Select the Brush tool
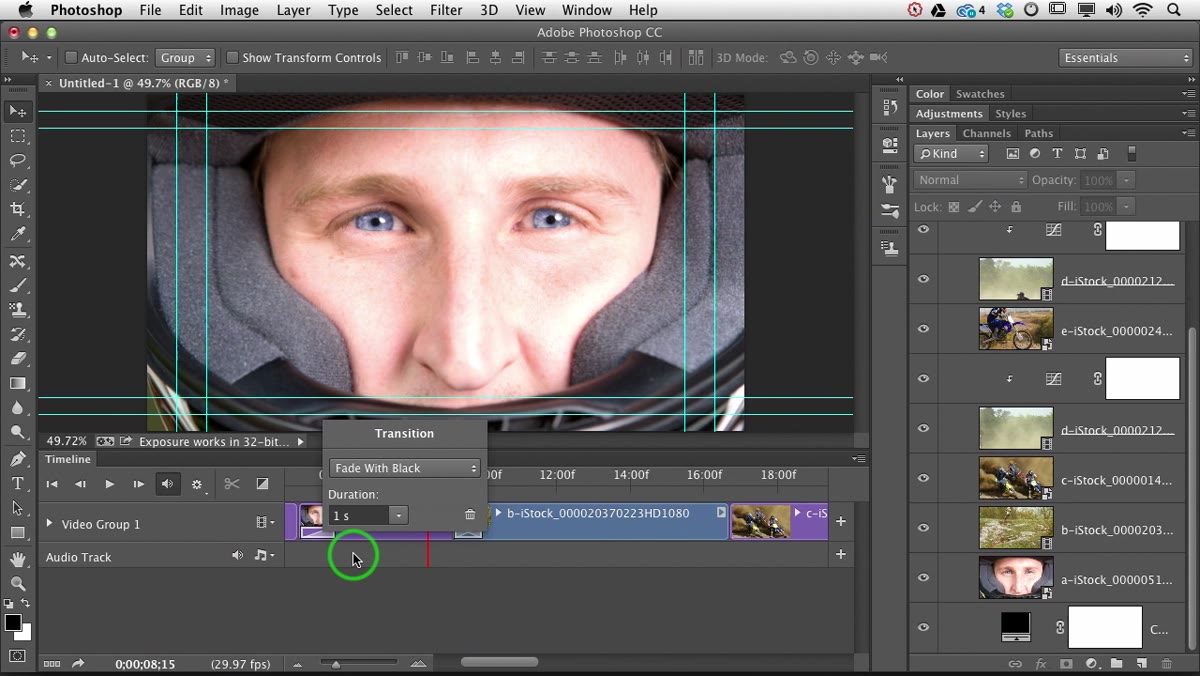 [18, 285]
